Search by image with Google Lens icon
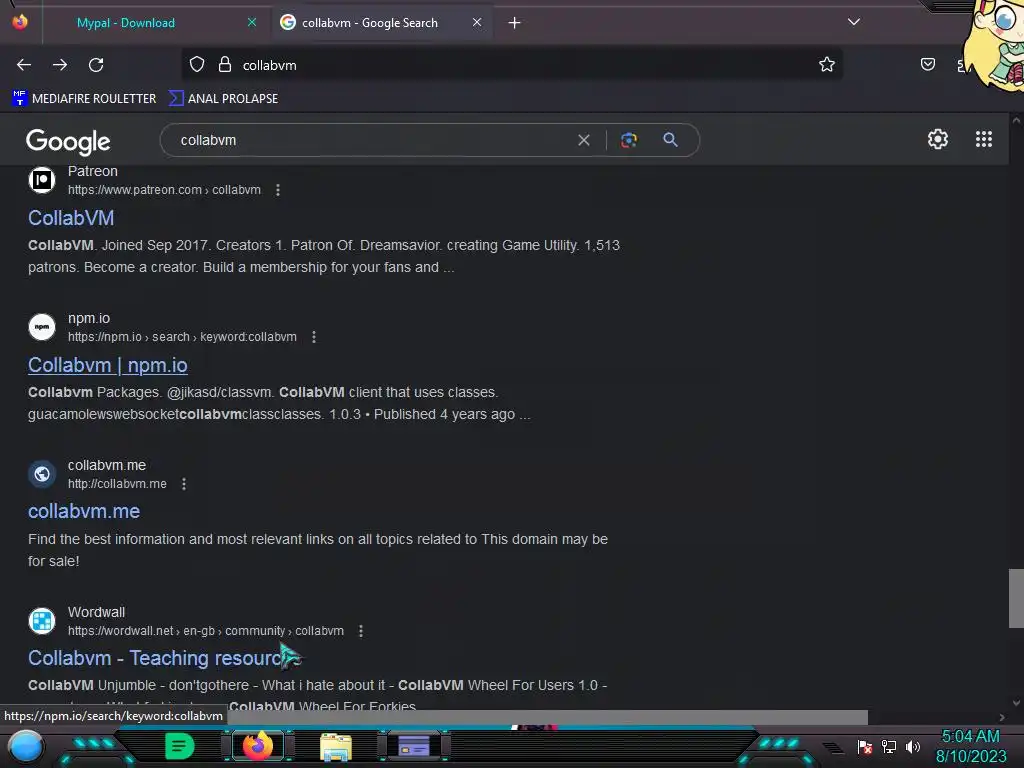Image resolution: width=1024 pixels, height=768 pixels. click(628, 140)
